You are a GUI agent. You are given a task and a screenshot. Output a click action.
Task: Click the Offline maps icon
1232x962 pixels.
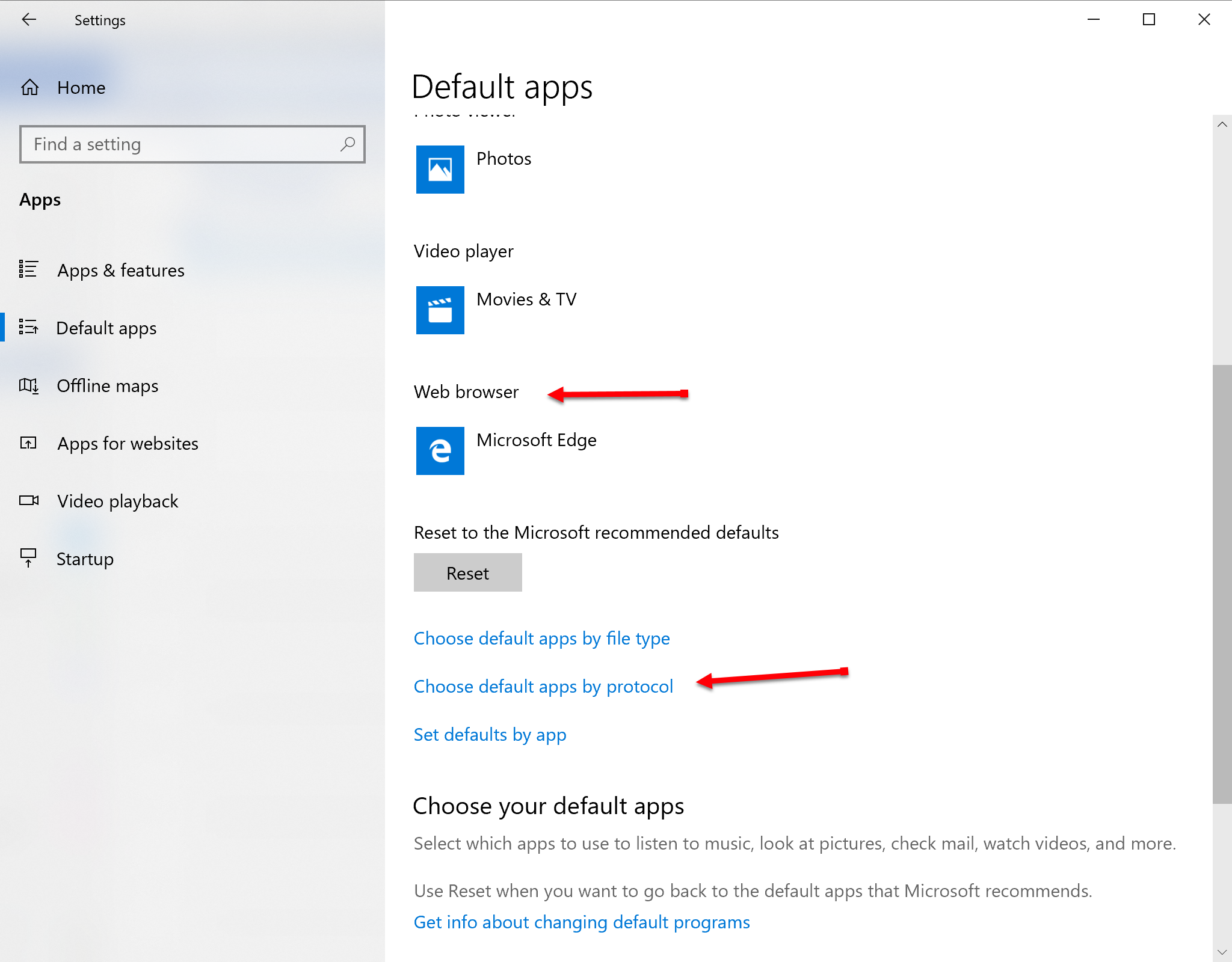29,385
